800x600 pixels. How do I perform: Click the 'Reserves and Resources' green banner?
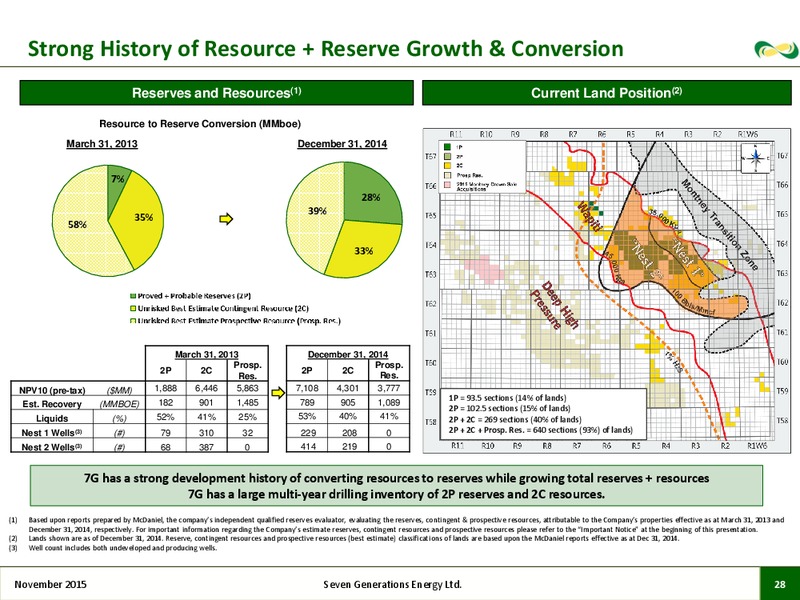[216, 93]
